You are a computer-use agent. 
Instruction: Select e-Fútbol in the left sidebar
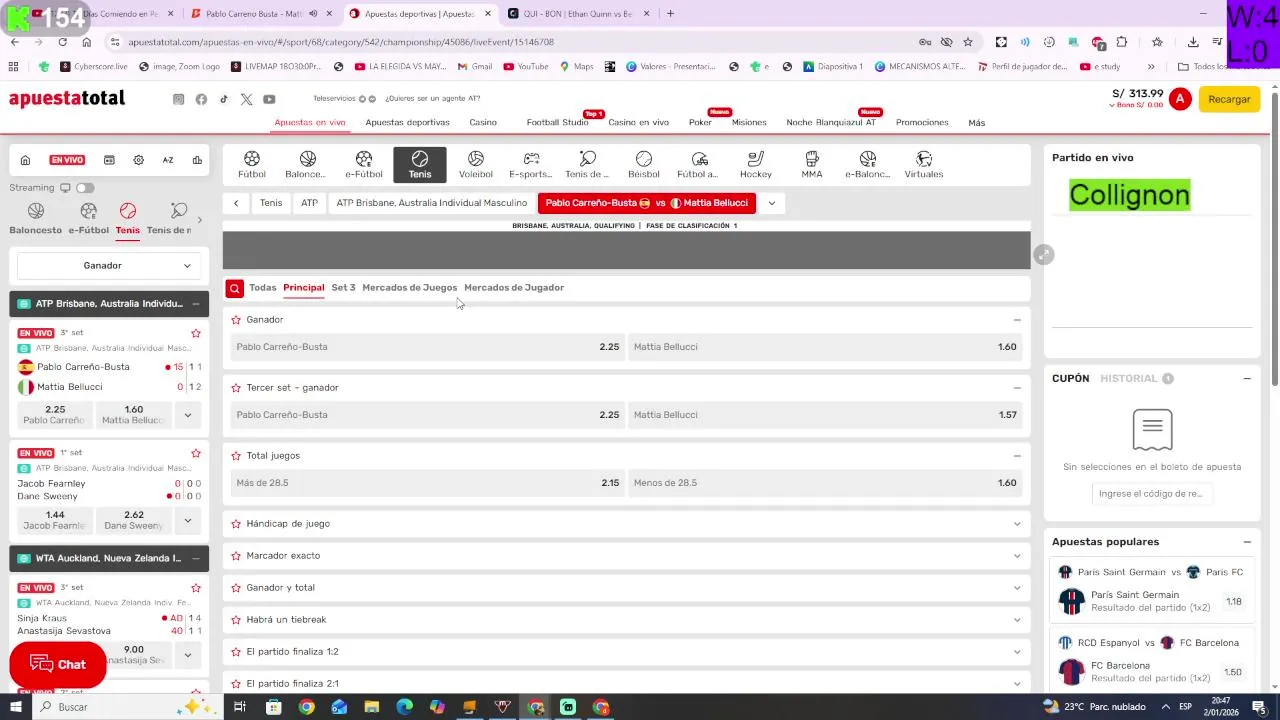(88, 218)
